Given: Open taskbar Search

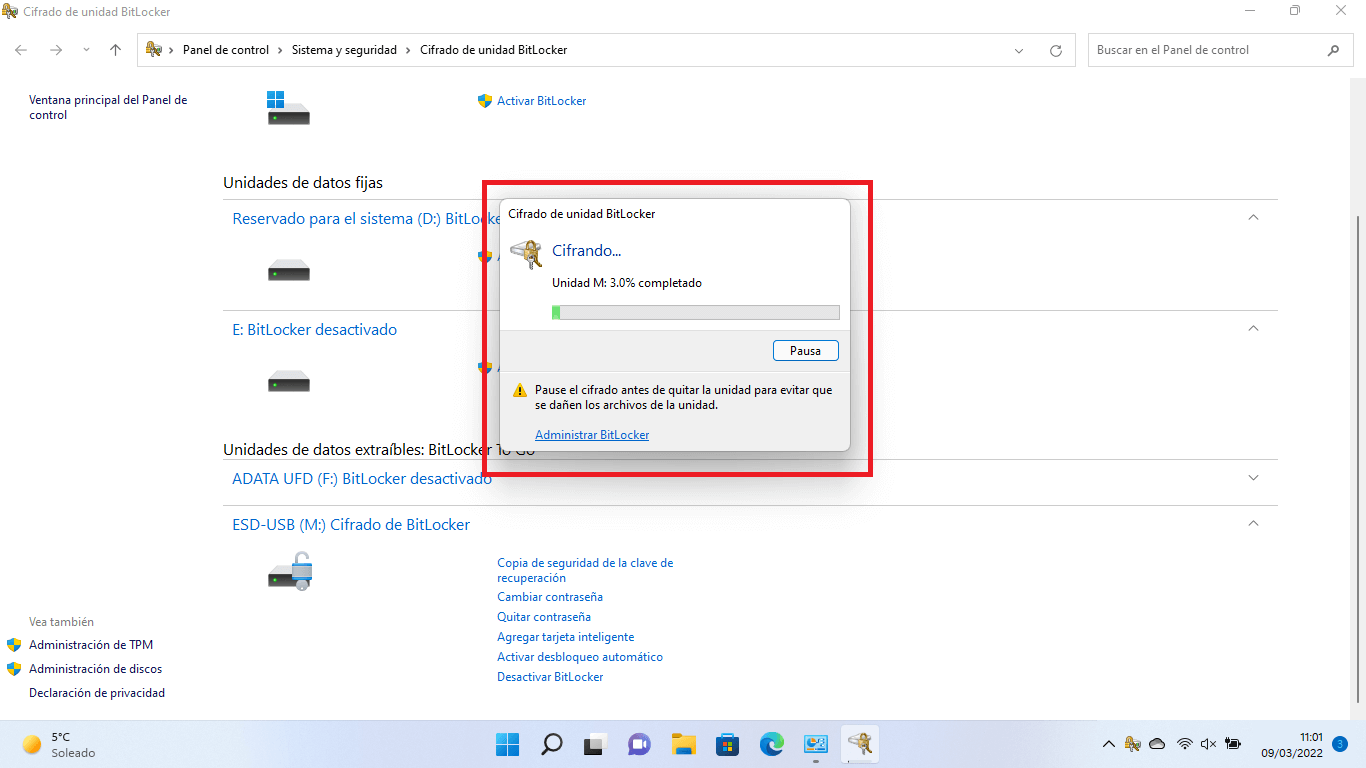Looking at the screenshot, I should pyautogui.click(x=551, y=744).
